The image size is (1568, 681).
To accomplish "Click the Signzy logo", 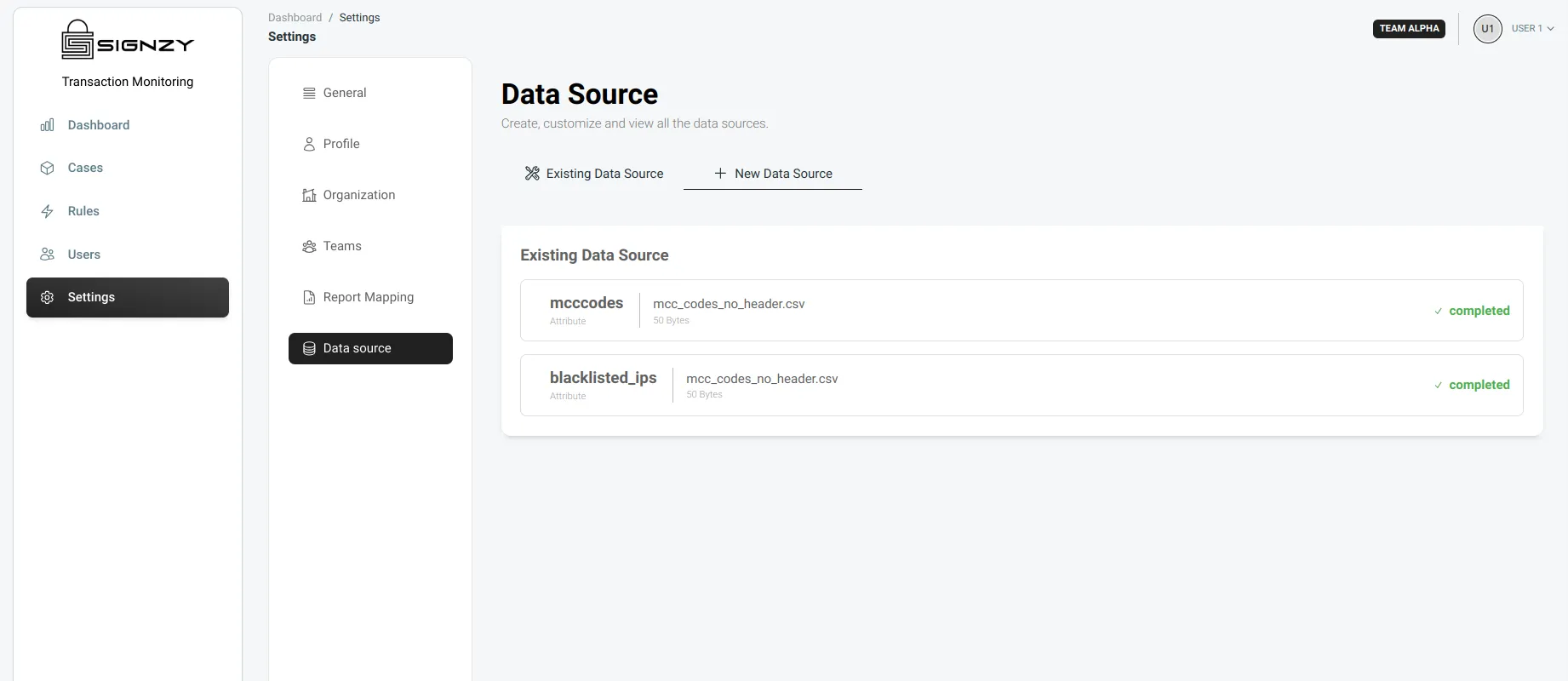I will pos(128,39).
